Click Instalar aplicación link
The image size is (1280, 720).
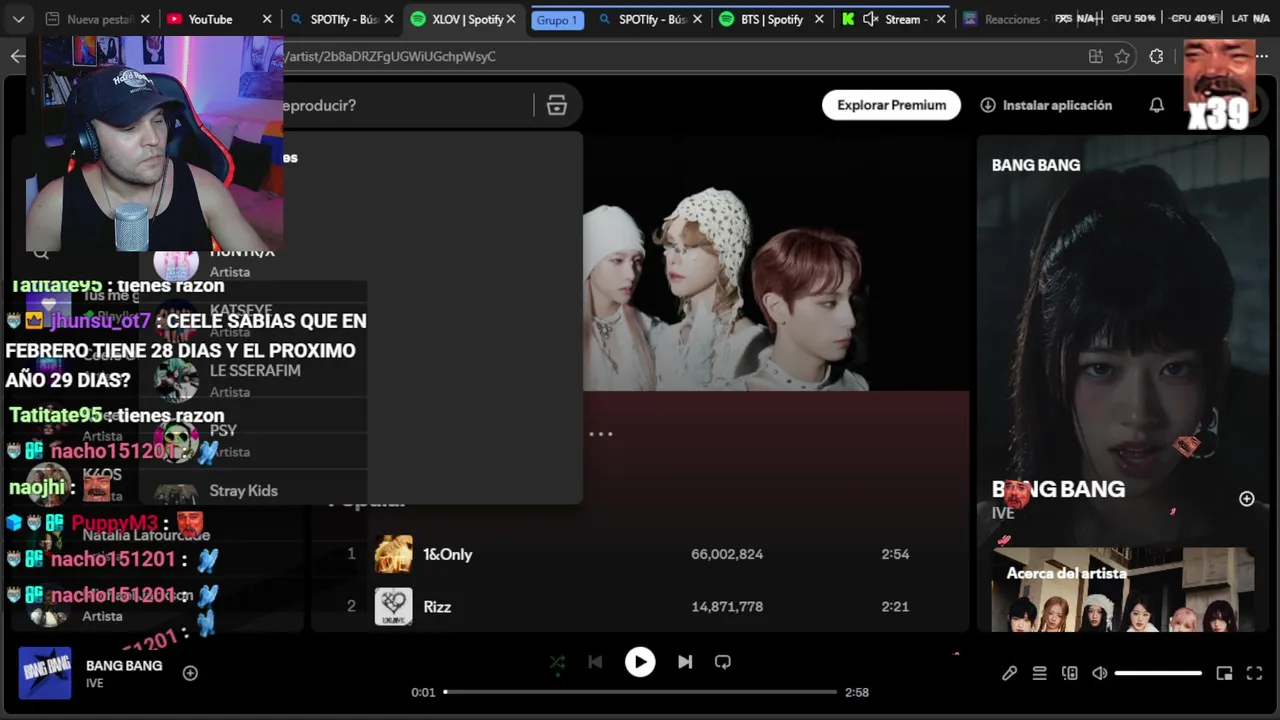(1046, 105)
